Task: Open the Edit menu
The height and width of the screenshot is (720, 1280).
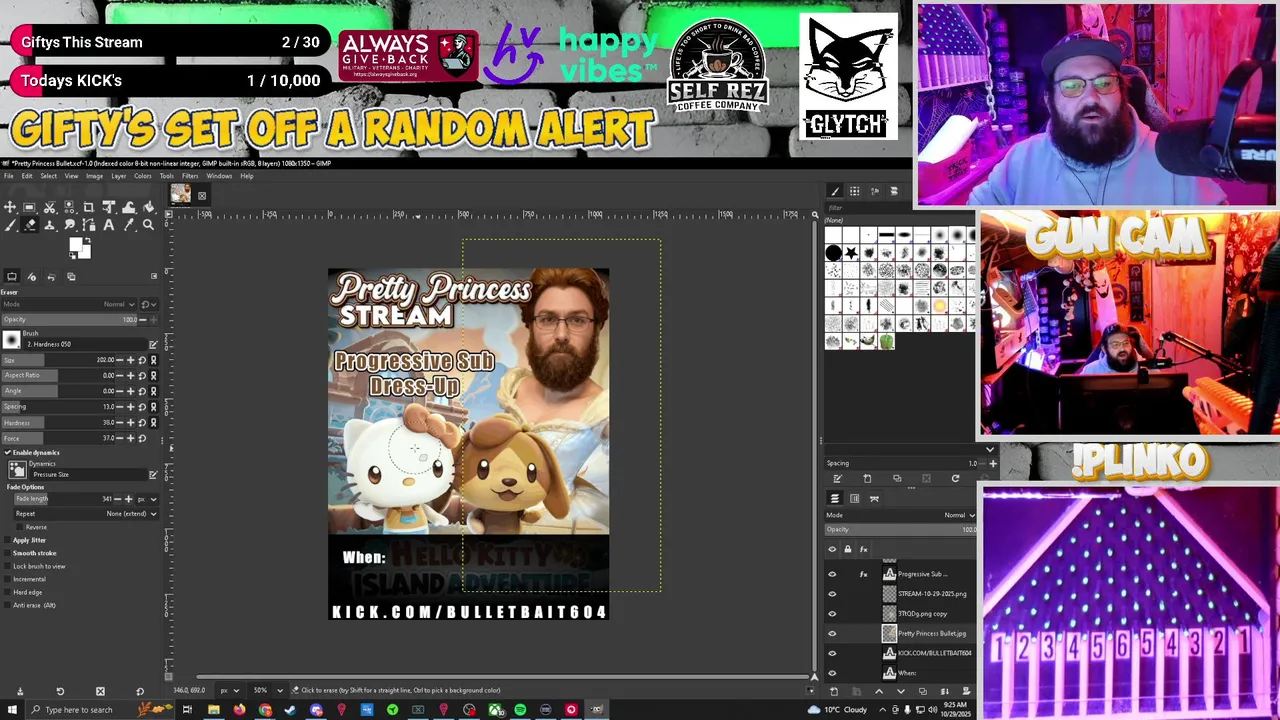Action: tap(27, 176)
